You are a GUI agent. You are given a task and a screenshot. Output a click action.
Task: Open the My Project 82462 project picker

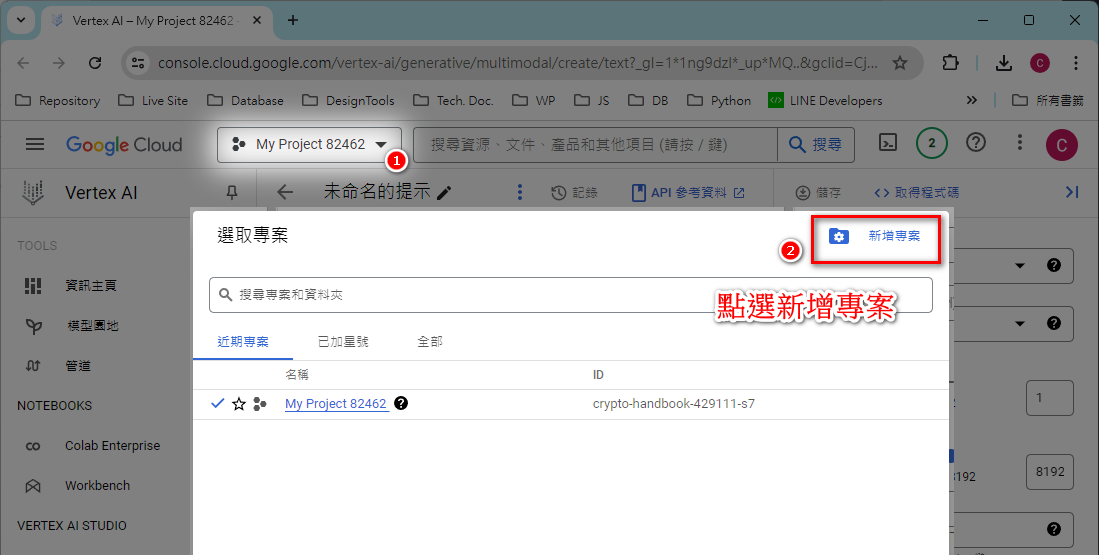click(309, 144)
